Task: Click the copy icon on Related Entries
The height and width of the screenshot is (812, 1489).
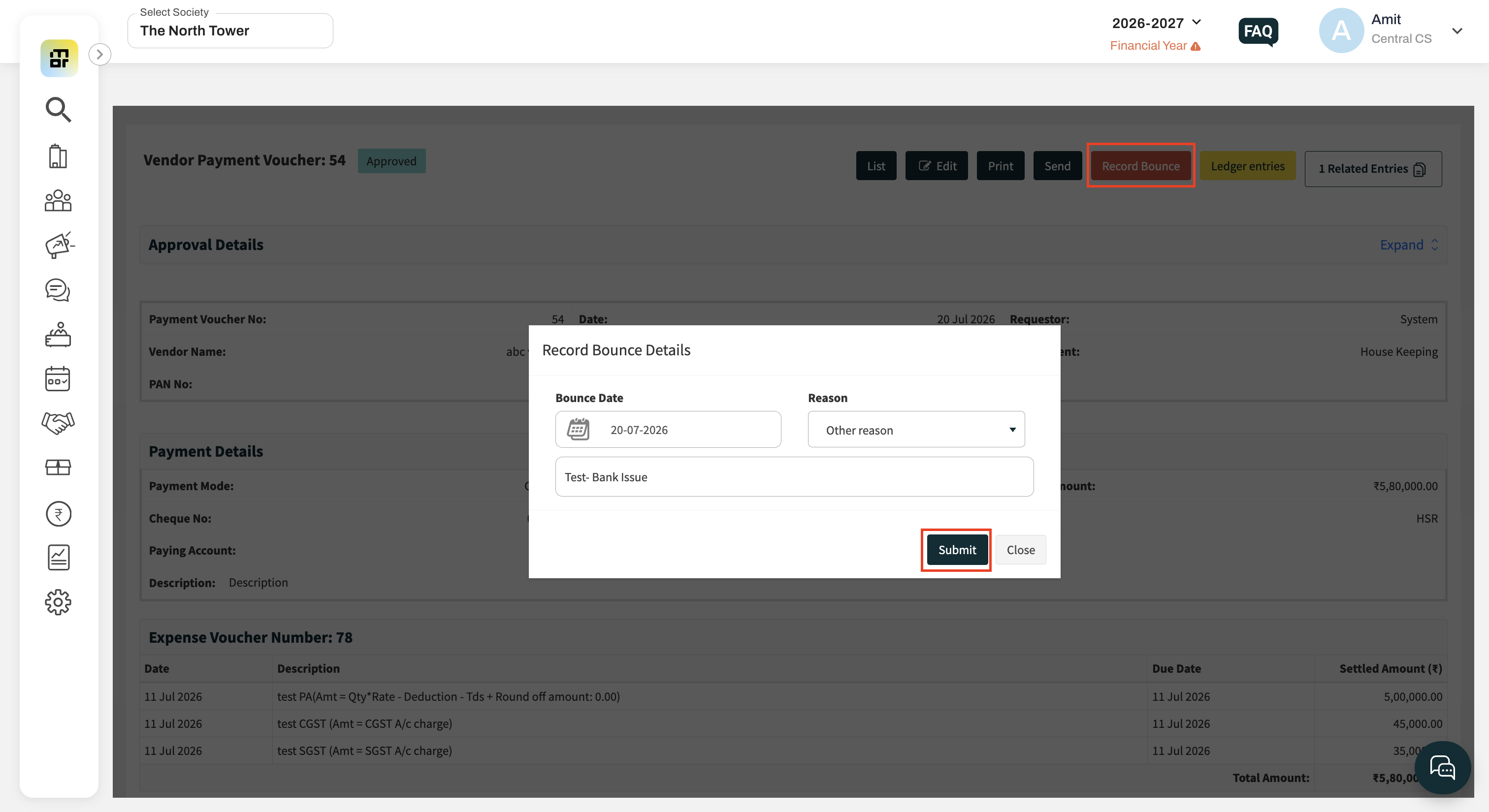Action: (1420, 169)
